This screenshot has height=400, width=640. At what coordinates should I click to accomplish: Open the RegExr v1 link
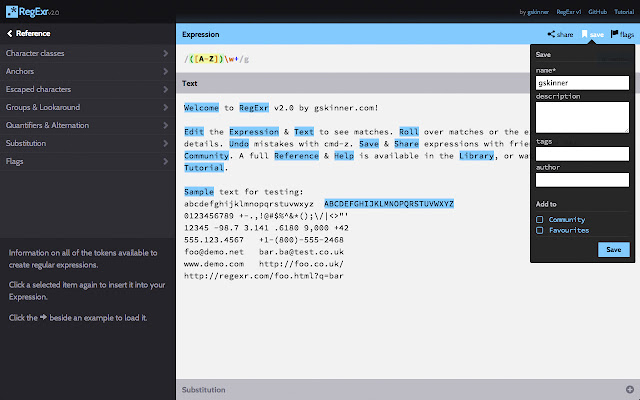[x=569, y=12]
